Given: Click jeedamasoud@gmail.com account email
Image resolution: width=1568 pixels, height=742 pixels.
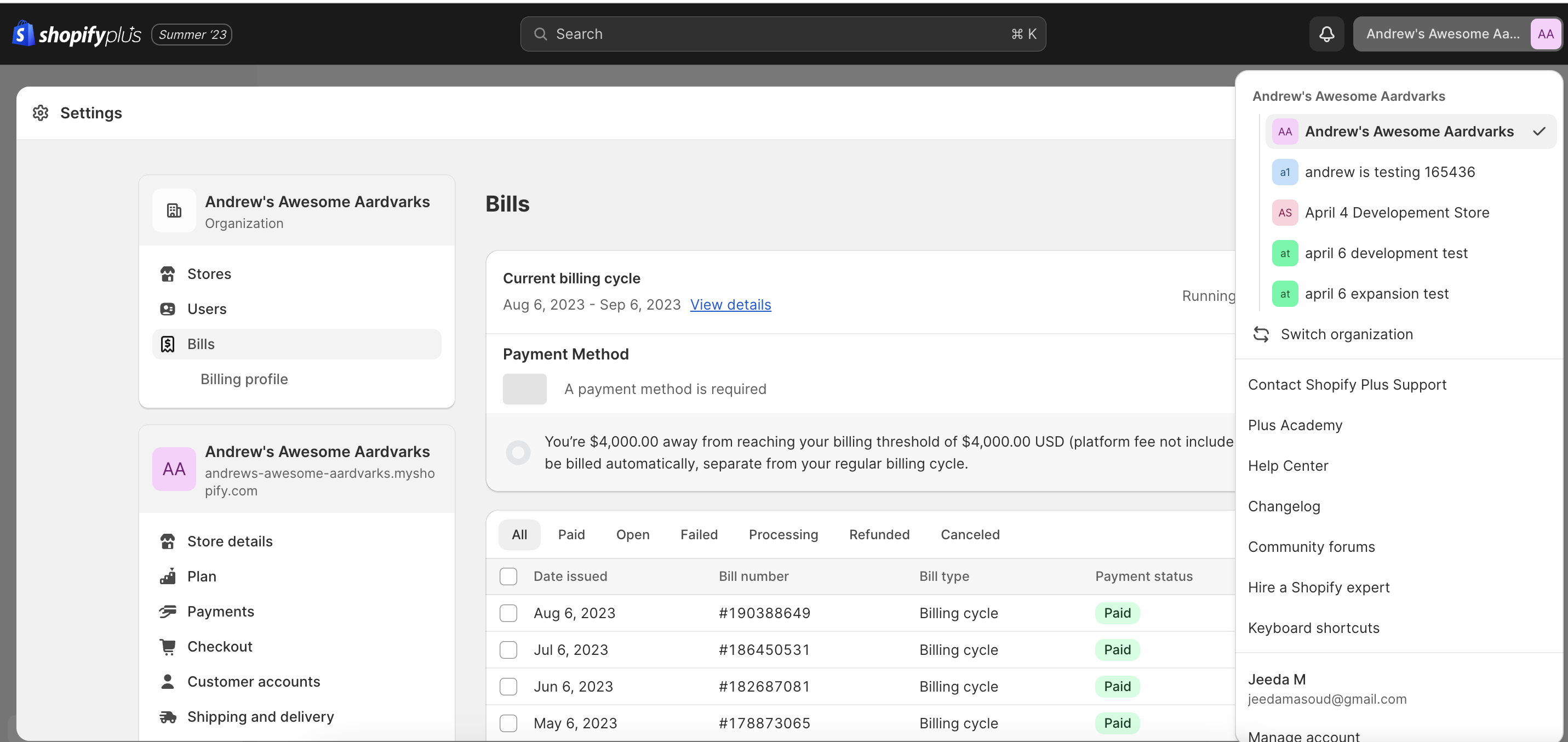Looking at the screenshot, I should click(x=1327, y=699).
